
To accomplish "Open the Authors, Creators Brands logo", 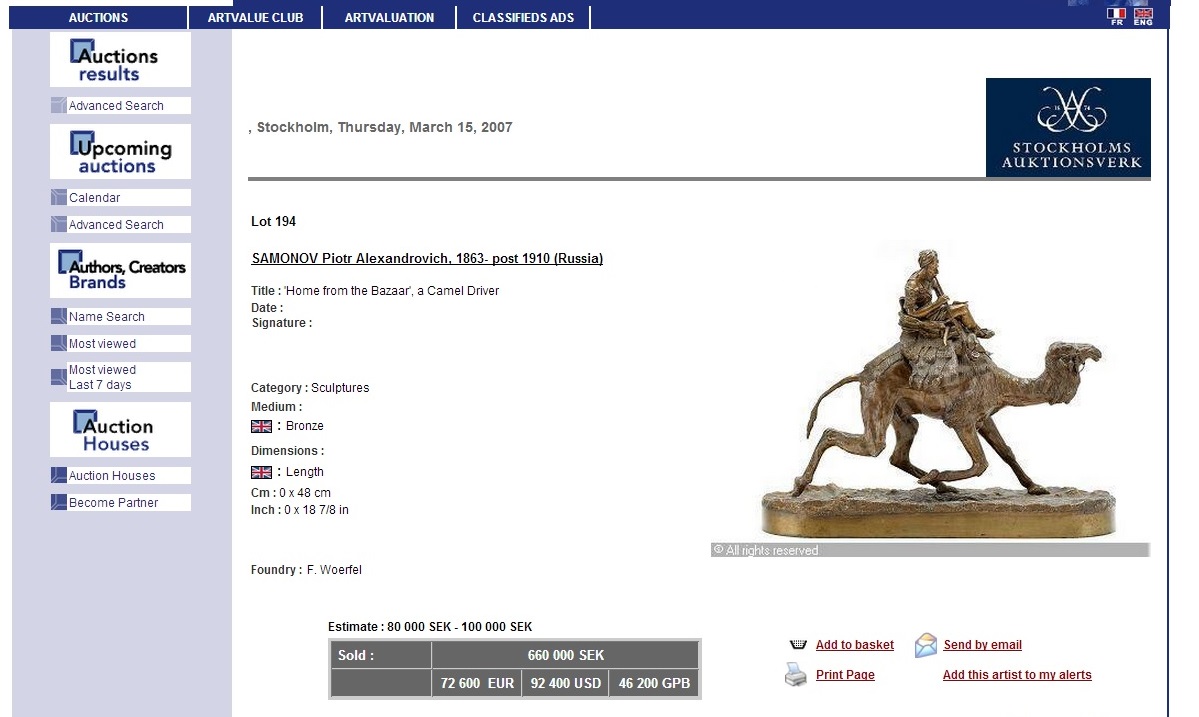I will point(120,271).
